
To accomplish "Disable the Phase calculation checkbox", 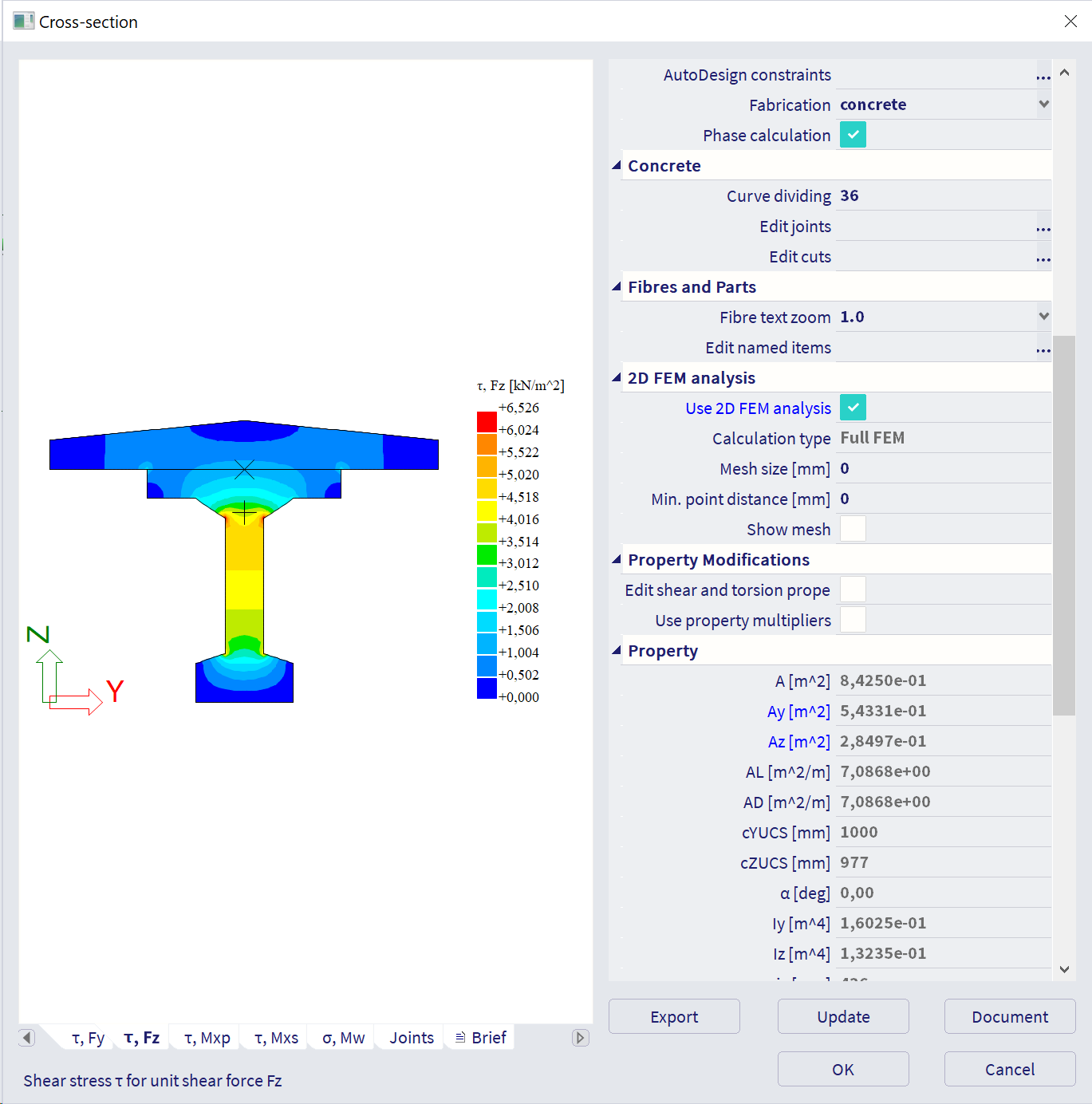I will (853, 135).
